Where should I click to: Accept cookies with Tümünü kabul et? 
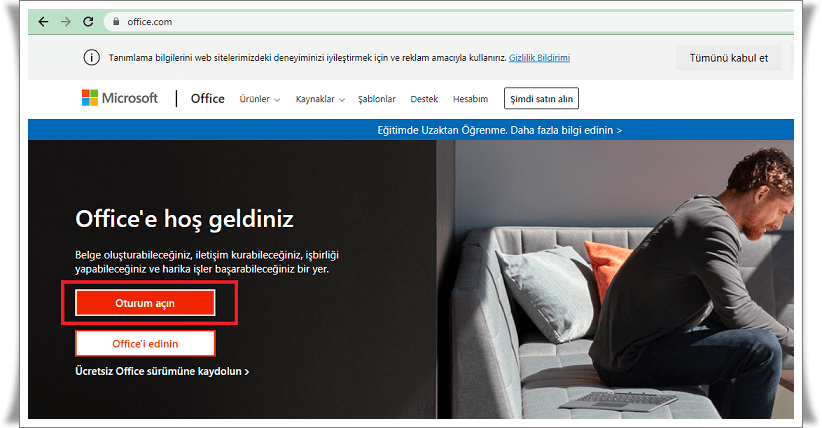tap(729, 58)
